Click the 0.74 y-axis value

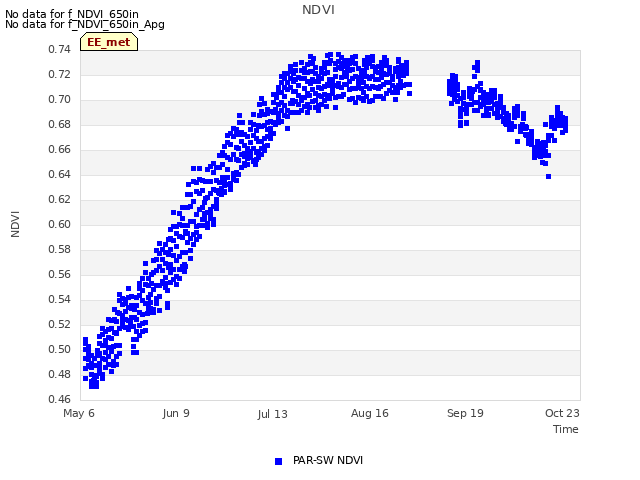click(x=60, y=49)
